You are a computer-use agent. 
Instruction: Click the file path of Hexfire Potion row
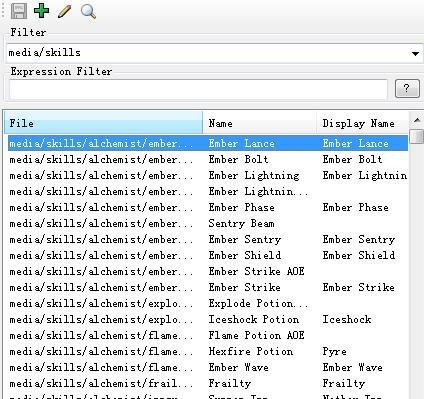[101, 352]
